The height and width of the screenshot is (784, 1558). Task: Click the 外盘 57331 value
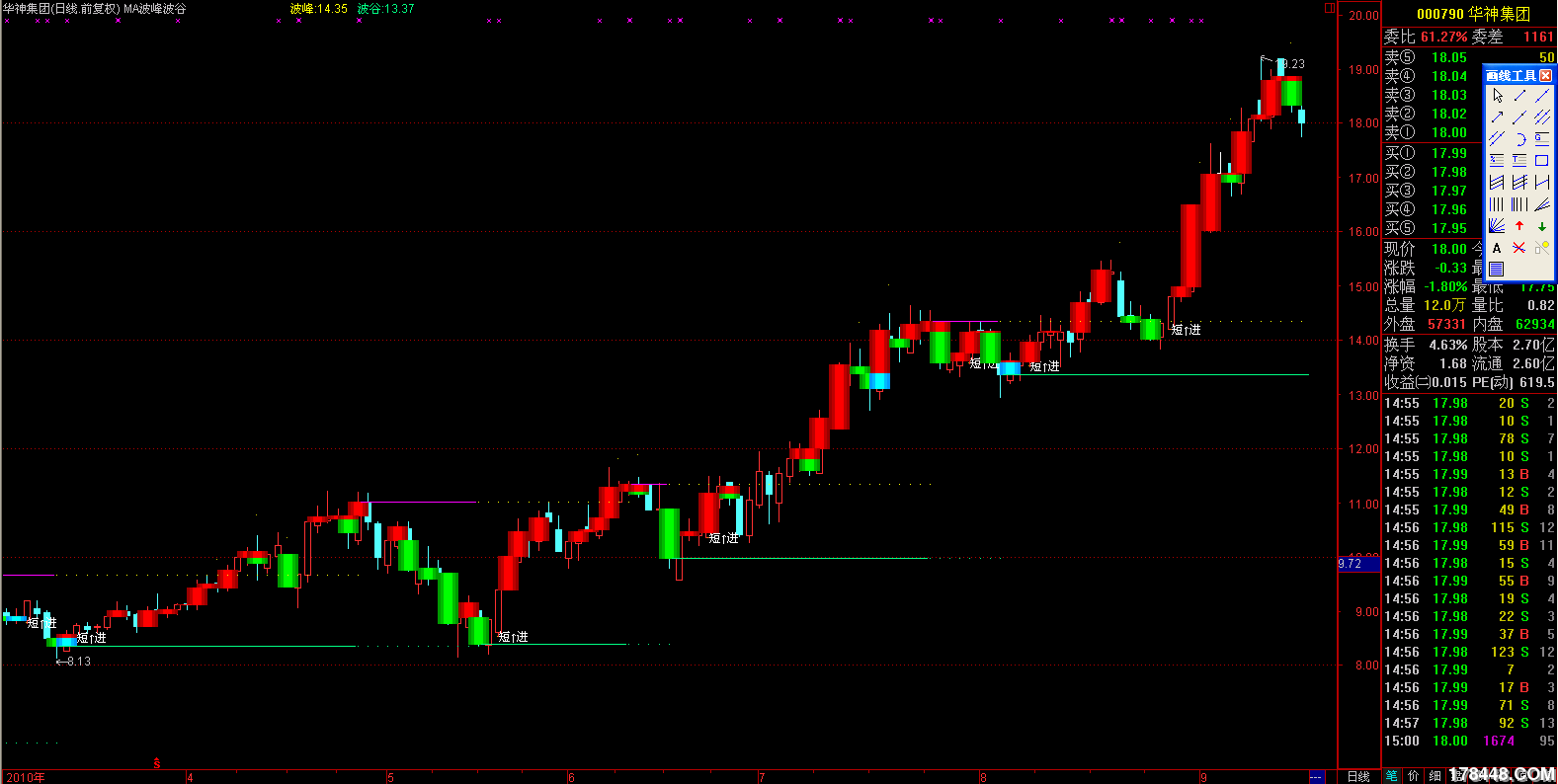1446,324
